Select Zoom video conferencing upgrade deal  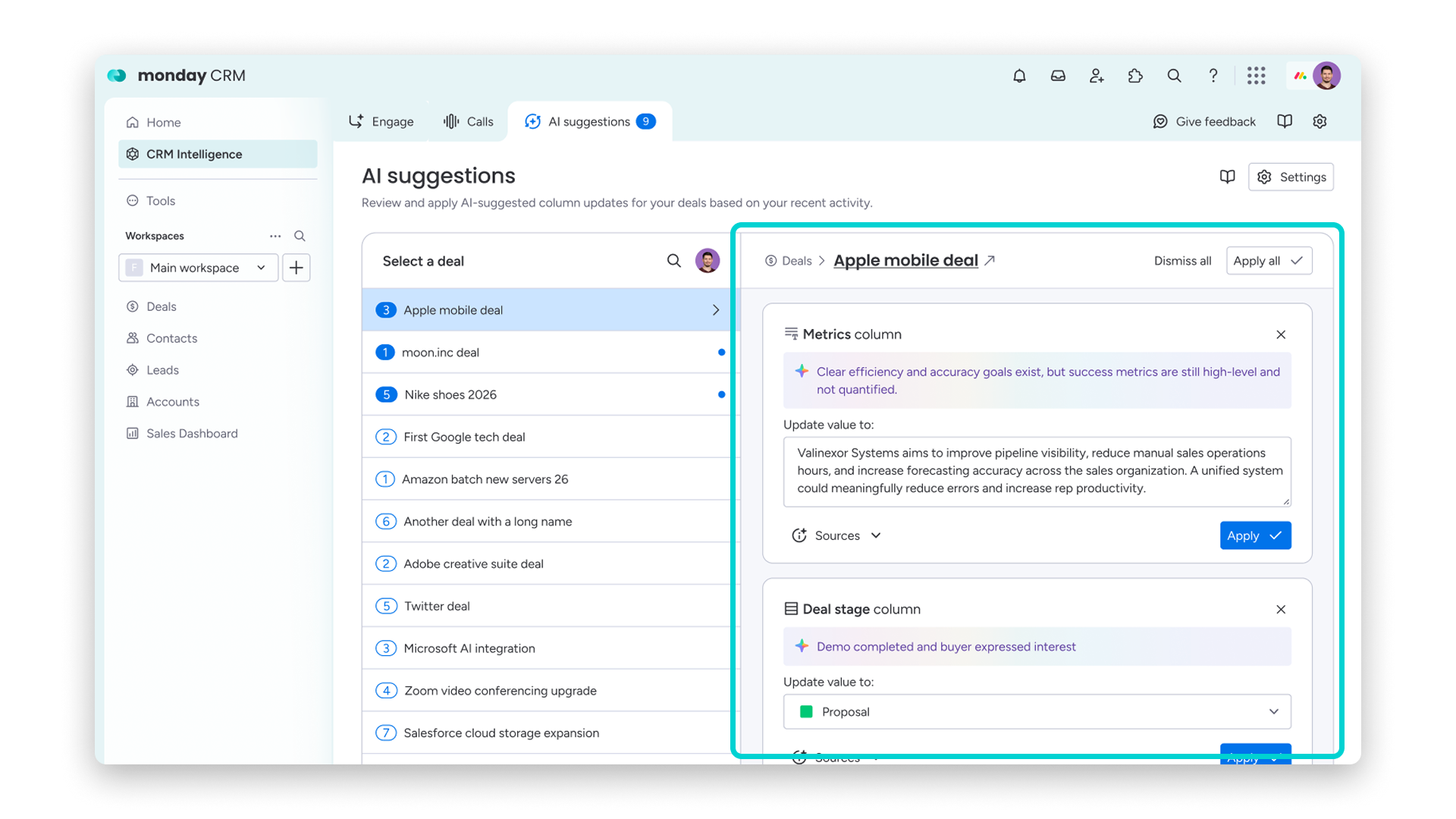(x=546, y=691)
